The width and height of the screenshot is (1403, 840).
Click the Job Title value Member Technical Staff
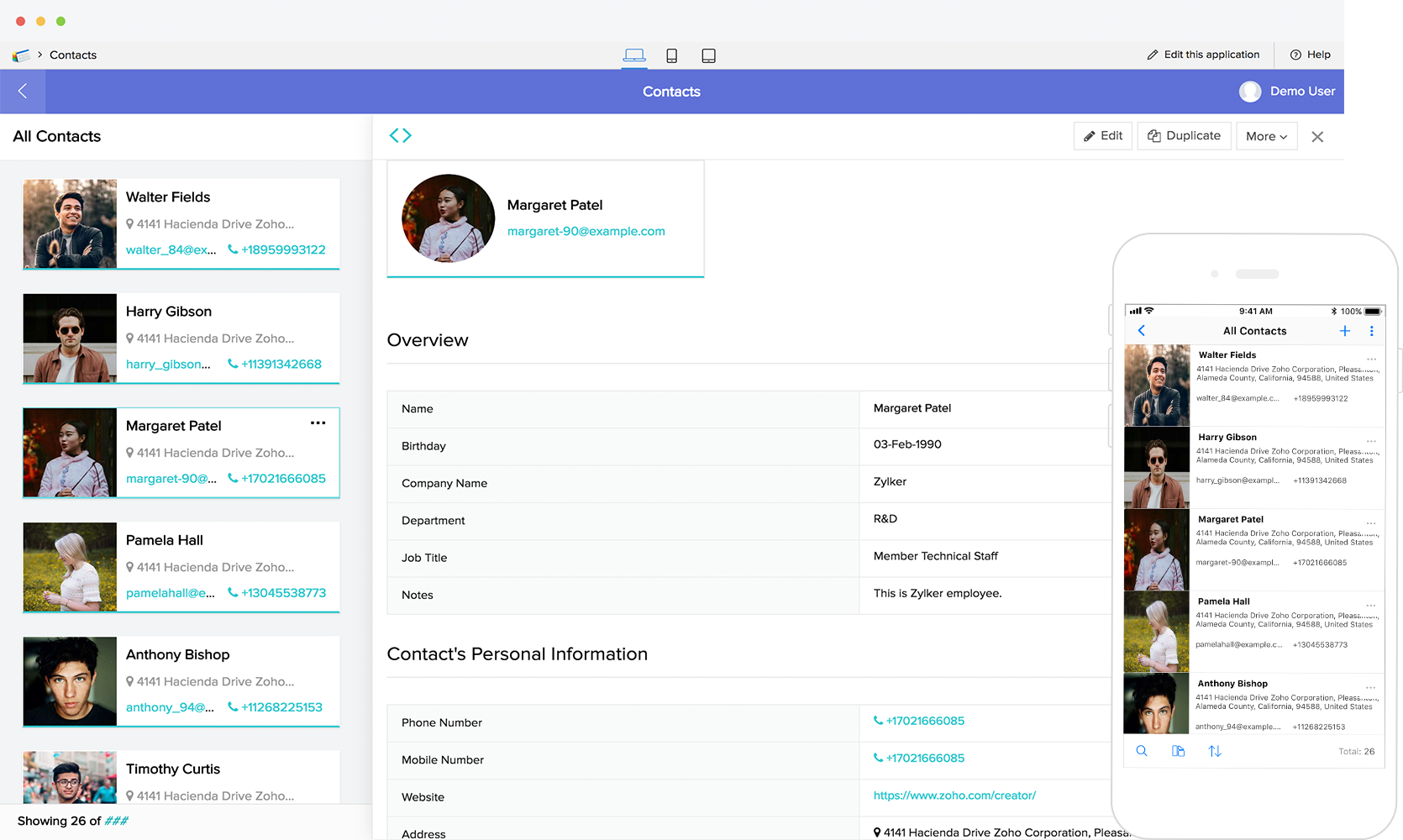936,556
